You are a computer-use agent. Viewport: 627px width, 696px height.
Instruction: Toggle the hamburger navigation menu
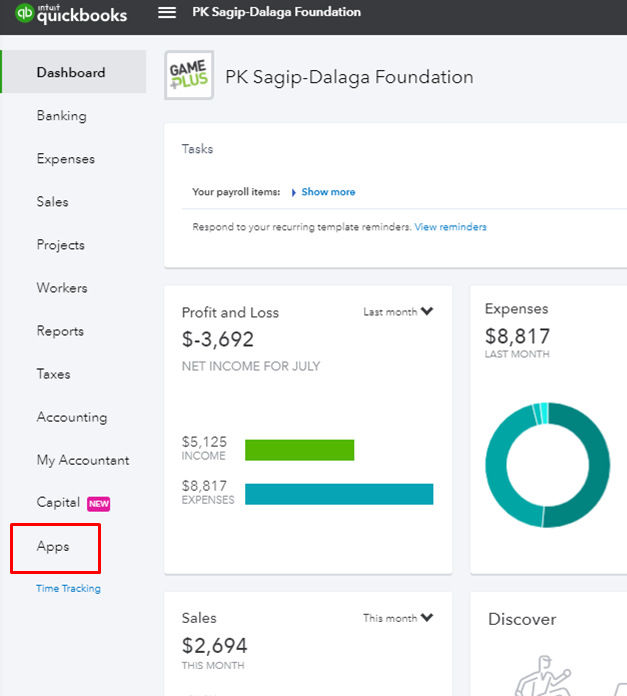[168, 13]
